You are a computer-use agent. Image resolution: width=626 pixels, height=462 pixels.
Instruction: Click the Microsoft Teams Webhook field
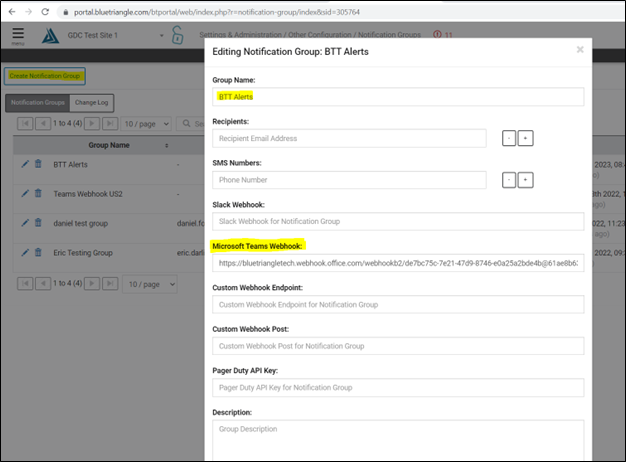397,263
